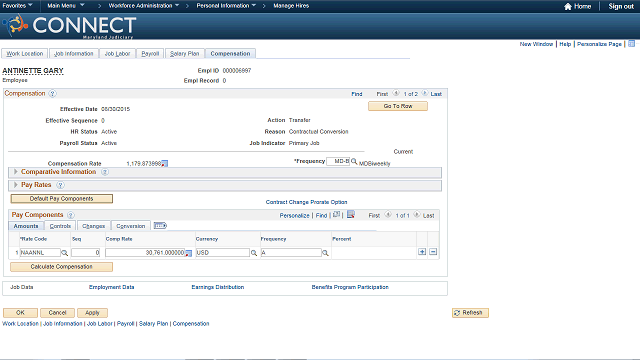Screen dimensions: 640x360
Task: Show previous Pay Components row arrow
Action: pos(388,214)
